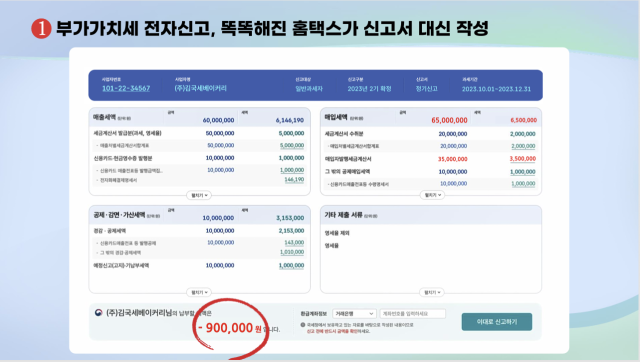This screenshot has height=362, width=640.
Task: Open the underlined 143,000 deduction amount
Action: coord(294,242)
